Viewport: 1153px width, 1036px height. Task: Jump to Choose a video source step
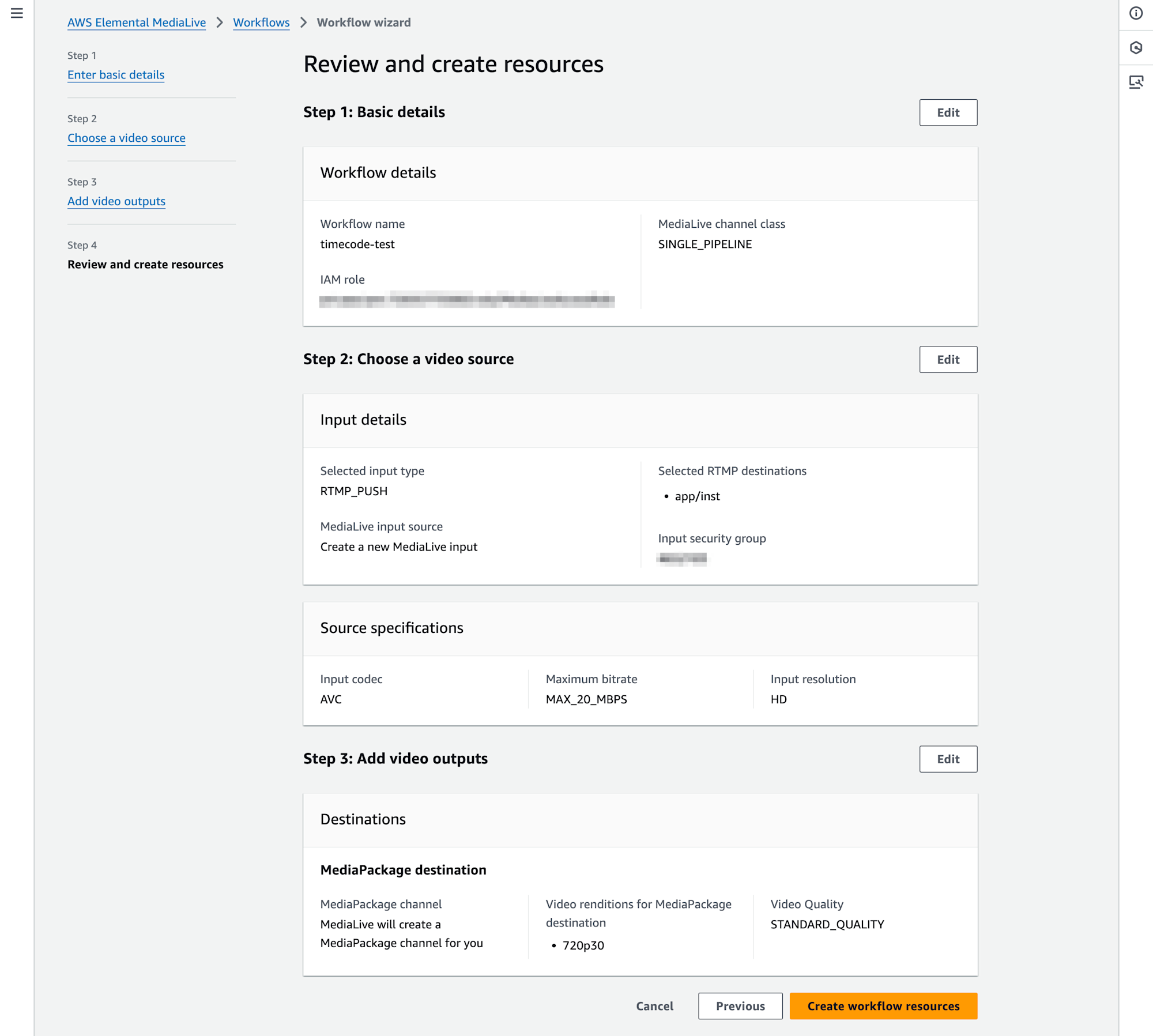[126, 138]
